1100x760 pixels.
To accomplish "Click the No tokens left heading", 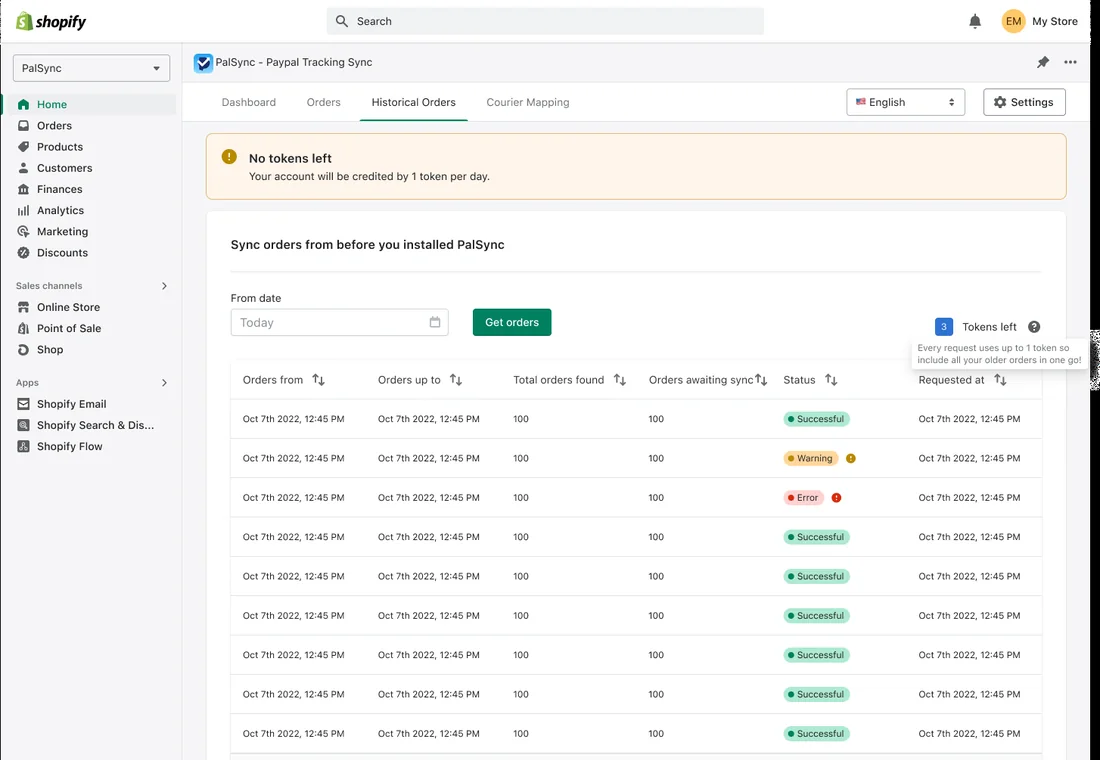I will tap(290, 159).
